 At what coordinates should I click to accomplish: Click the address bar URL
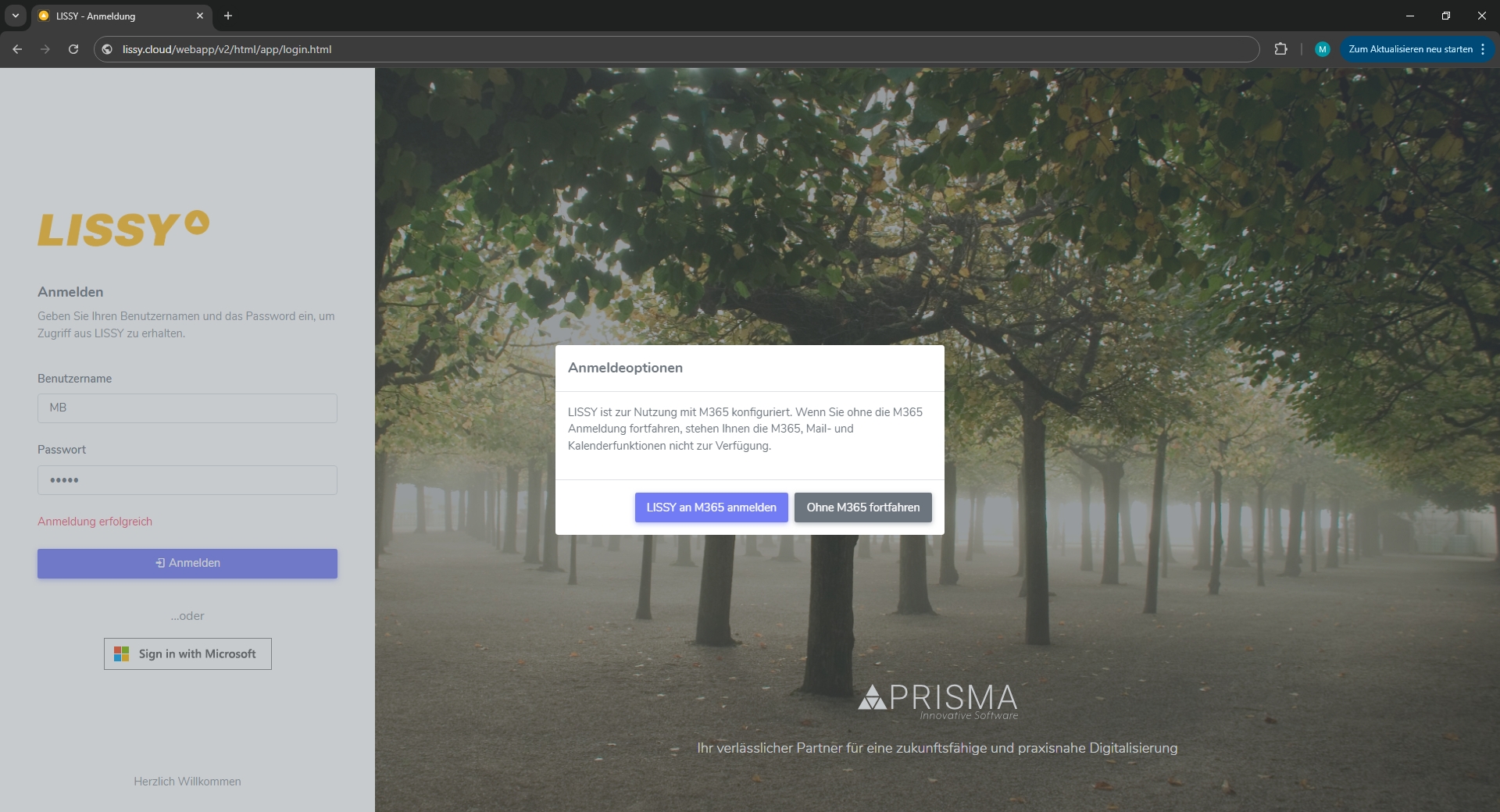pos(227,49)
